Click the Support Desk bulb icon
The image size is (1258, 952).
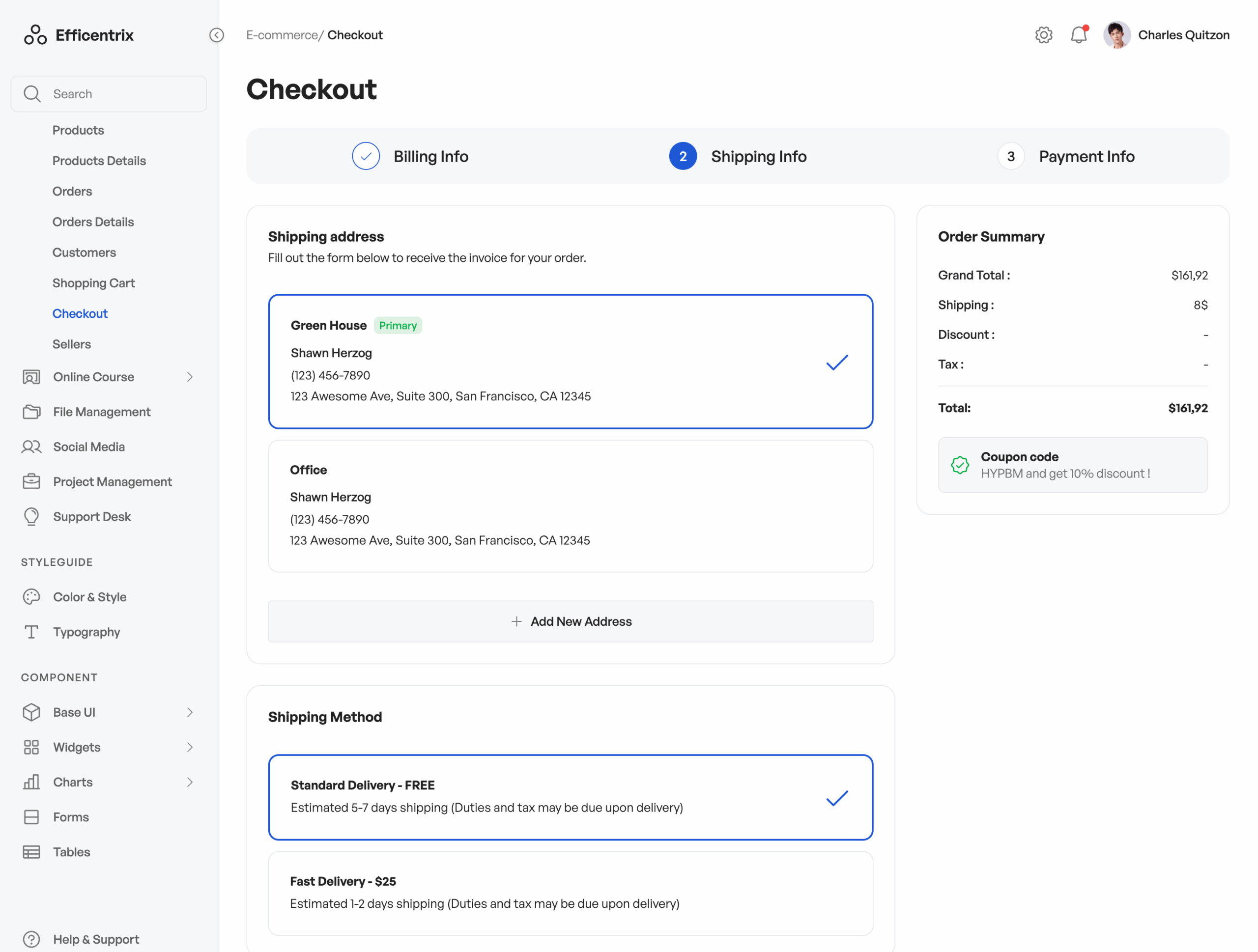(31, 516)
